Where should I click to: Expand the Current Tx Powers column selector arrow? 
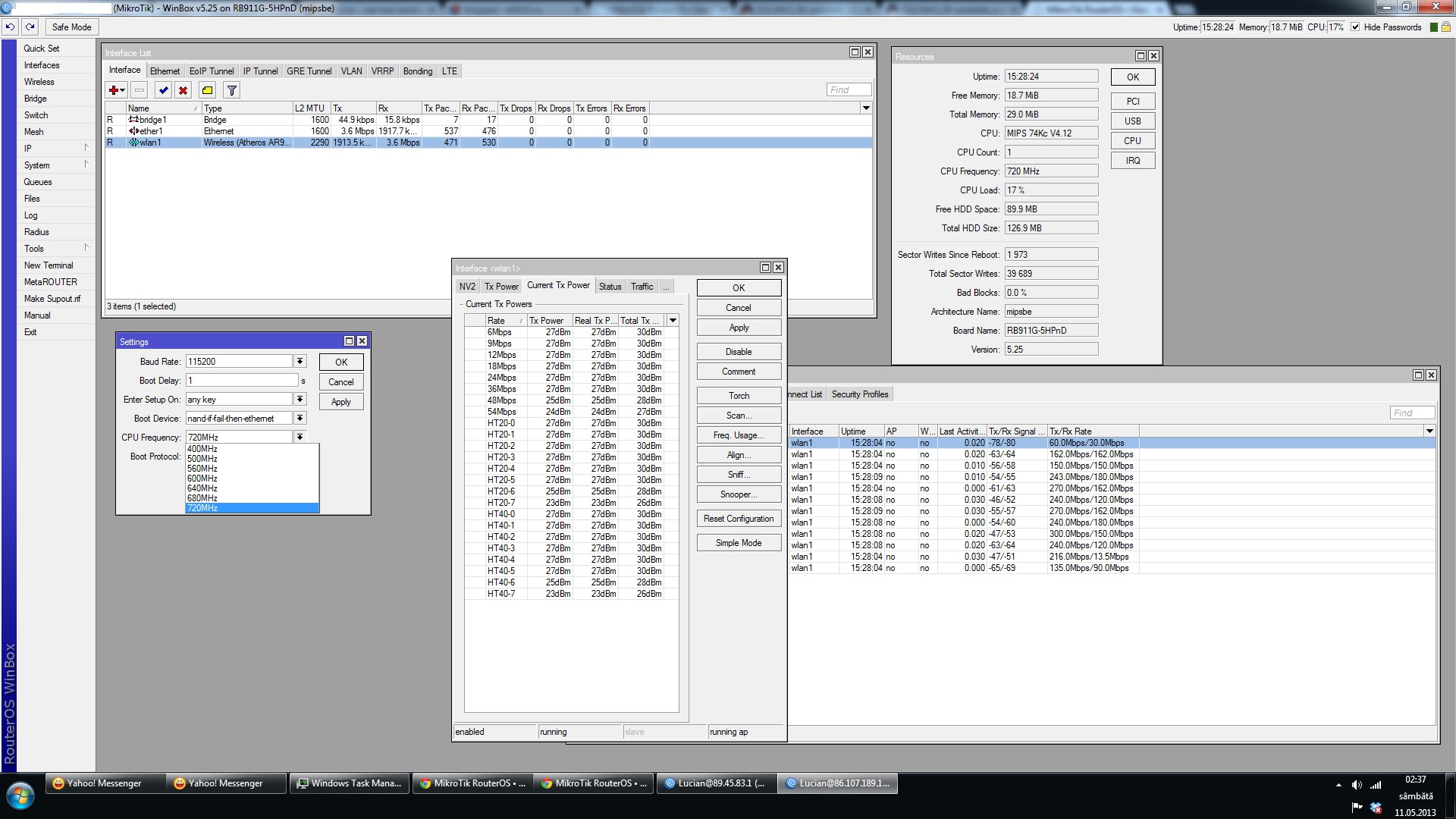tap(673, 321)
